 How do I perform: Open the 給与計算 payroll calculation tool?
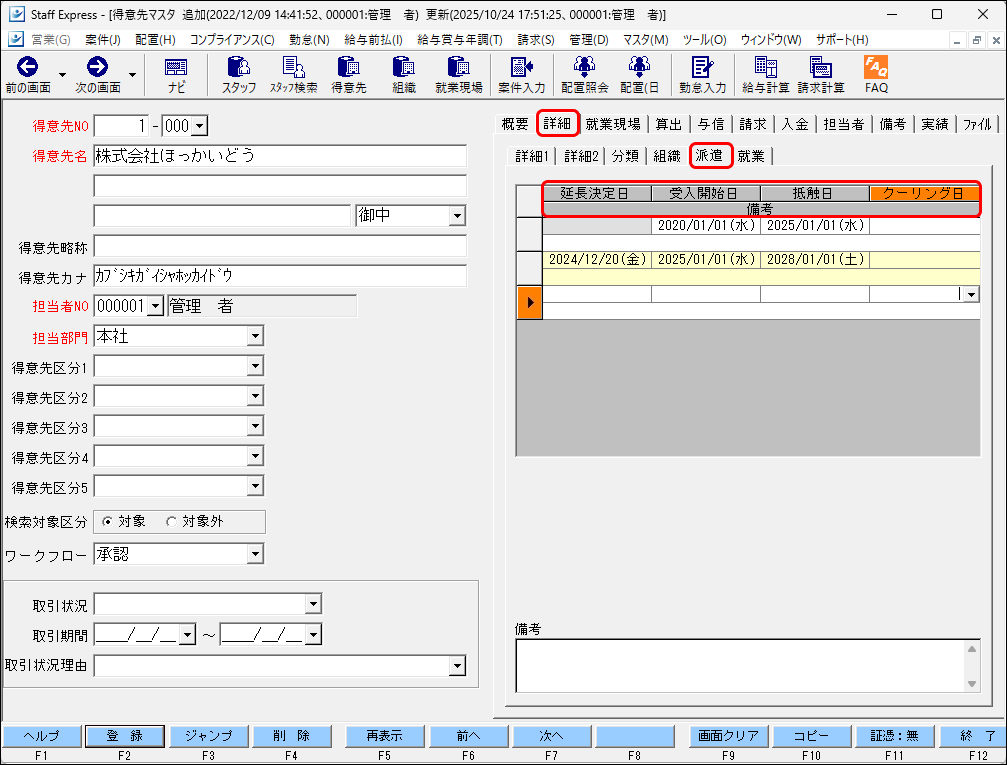click(x=768, y=73)
